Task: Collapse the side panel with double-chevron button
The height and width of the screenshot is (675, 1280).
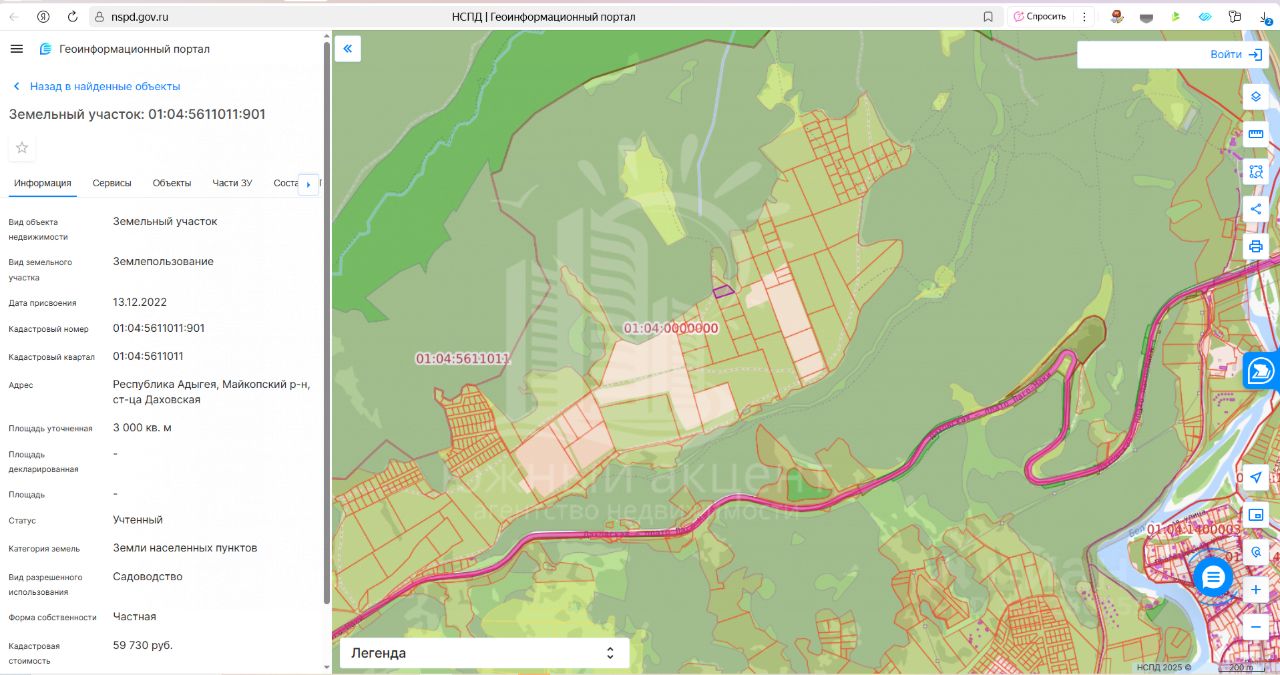Action: [x=348, y=48]
